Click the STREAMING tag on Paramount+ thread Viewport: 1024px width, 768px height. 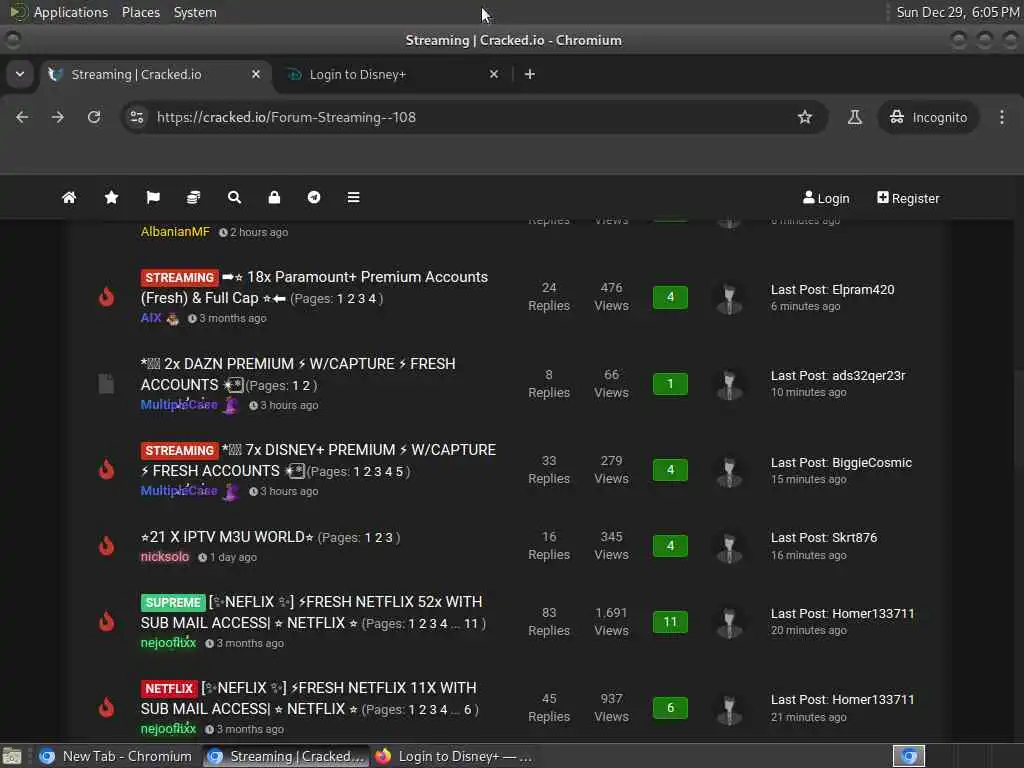[x=179, y=278]
